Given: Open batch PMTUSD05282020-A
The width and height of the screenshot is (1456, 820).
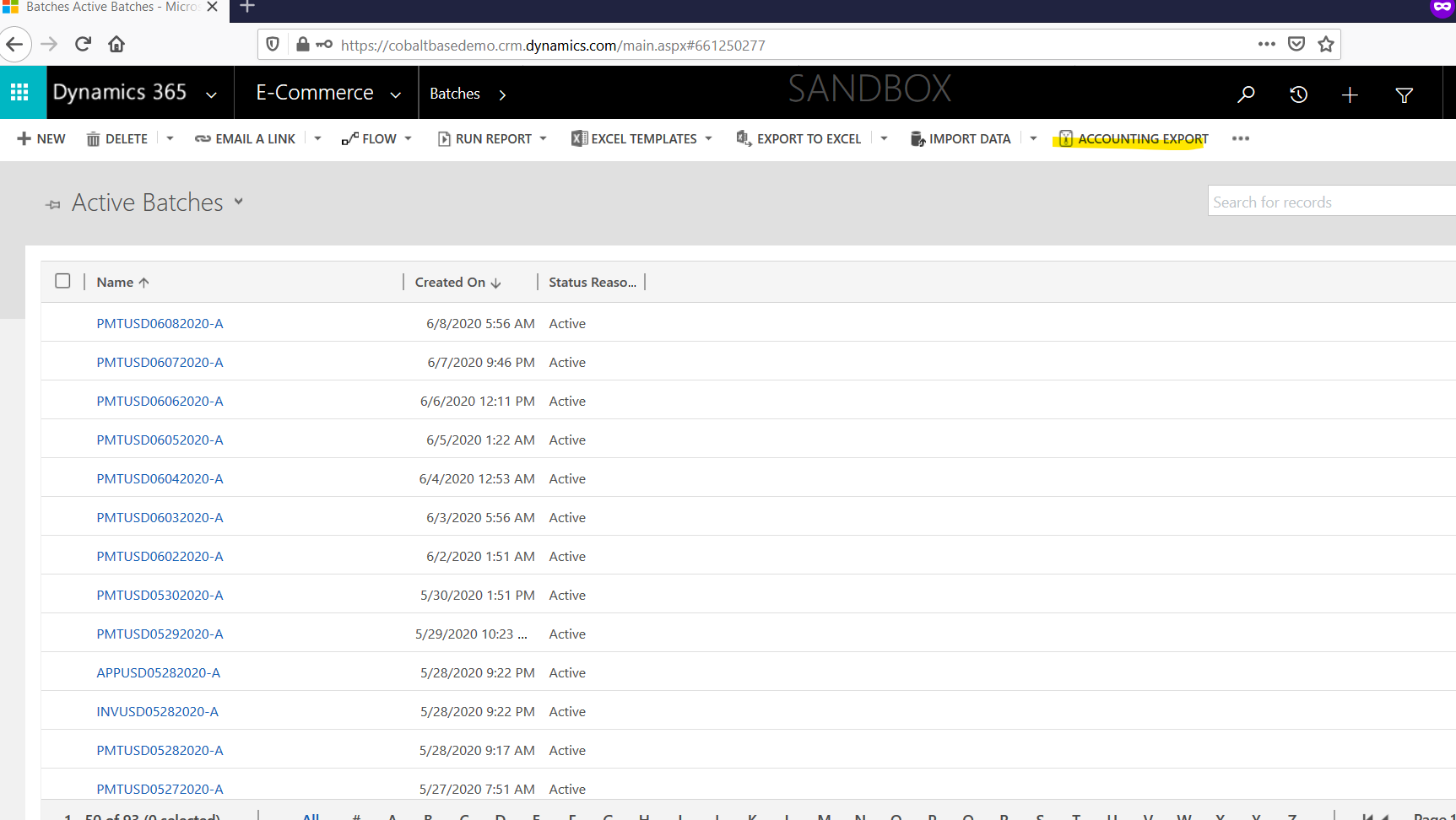Looking at the screenshot, I should (x=160, y=750).
